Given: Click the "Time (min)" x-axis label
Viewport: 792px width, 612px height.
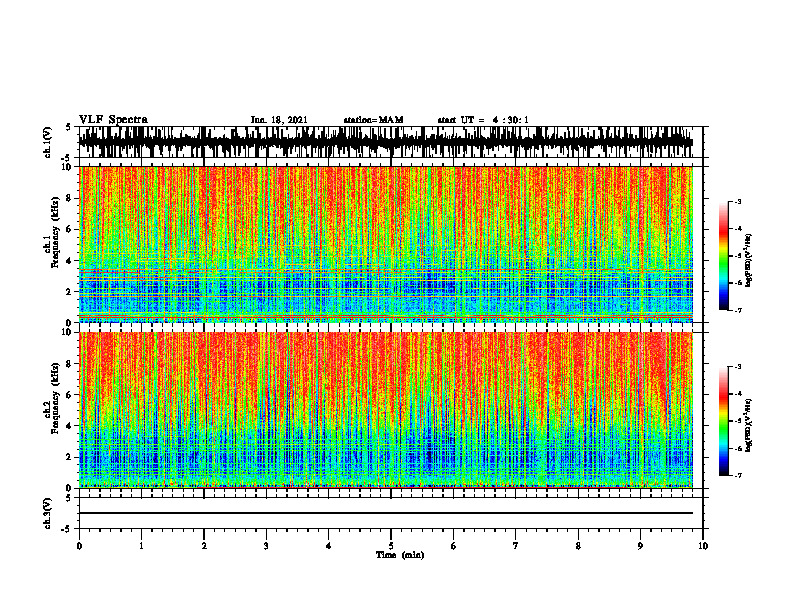Looking at the screenshot, I should pyautogui.click(x=400, y=555).
